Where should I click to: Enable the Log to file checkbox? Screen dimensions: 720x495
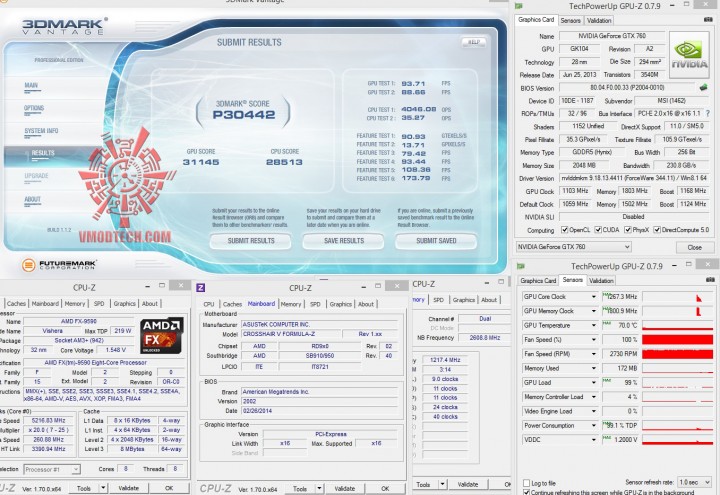coord(526,483)
